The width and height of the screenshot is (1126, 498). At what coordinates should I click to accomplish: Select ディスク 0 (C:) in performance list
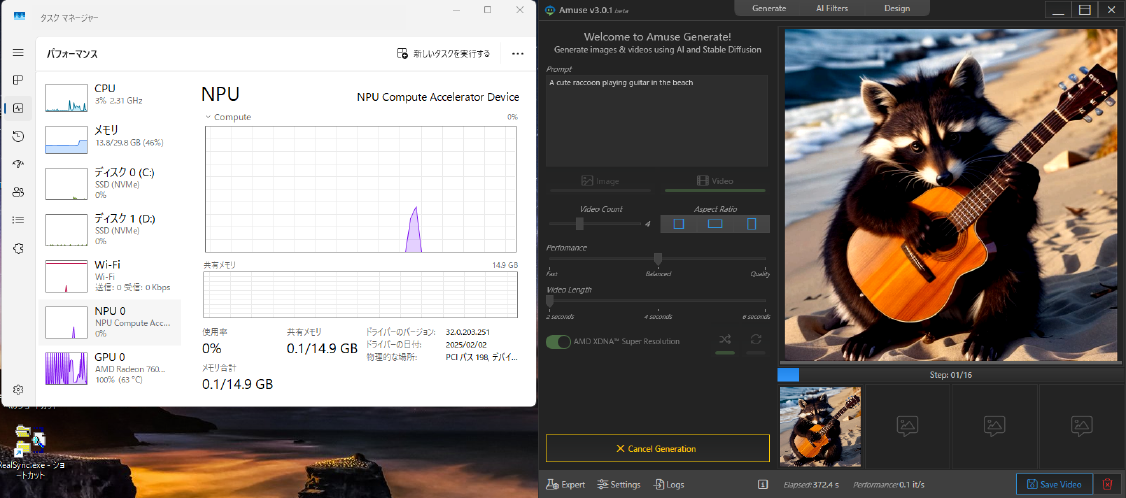click(x=109, y=183)
